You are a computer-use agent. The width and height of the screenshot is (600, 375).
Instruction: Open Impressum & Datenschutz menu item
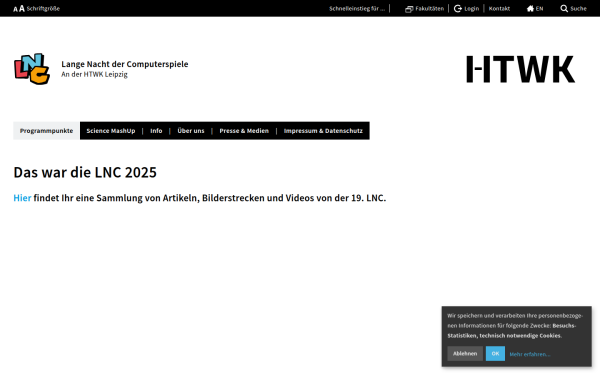coord(323,130)
